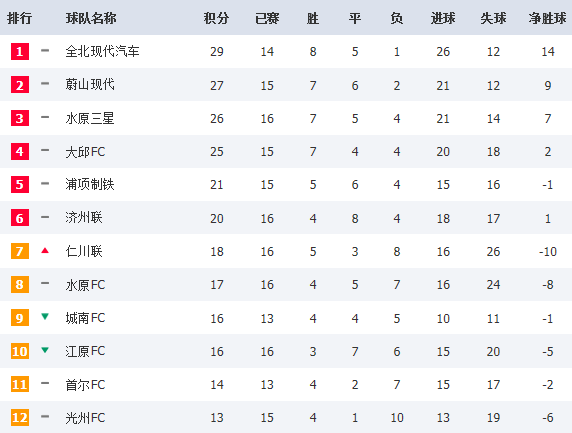The image size is (572, 433).
Task: Click the orange rank 7 badge
Action: coord(20,251)
